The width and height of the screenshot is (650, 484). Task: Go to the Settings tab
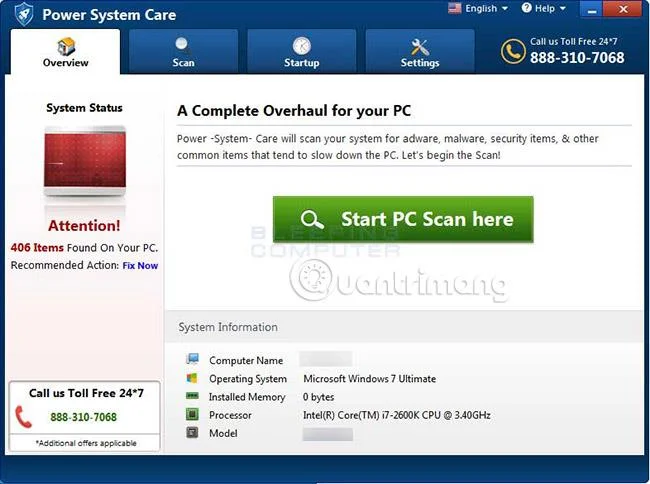pyautogui.click(x=420, y=52)
